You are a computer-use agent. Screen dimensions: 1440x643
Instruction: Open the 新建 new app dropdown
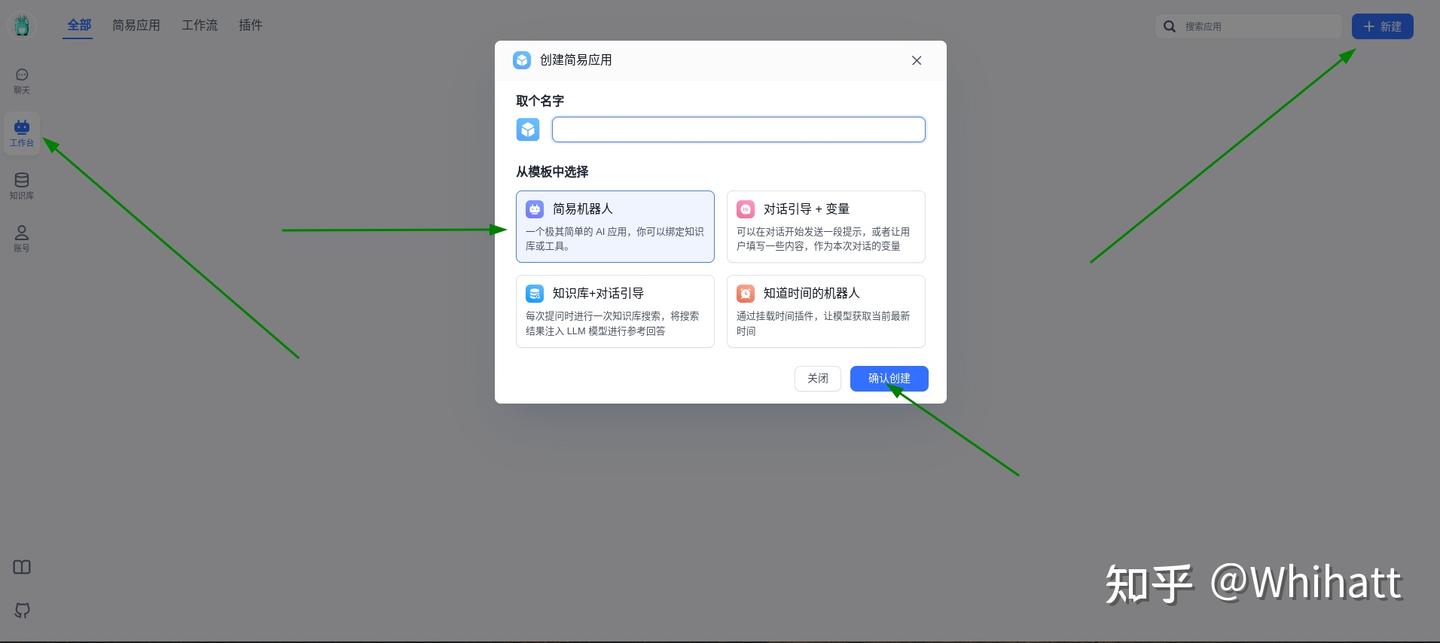pyautogui.click(x=1382, y=26)
